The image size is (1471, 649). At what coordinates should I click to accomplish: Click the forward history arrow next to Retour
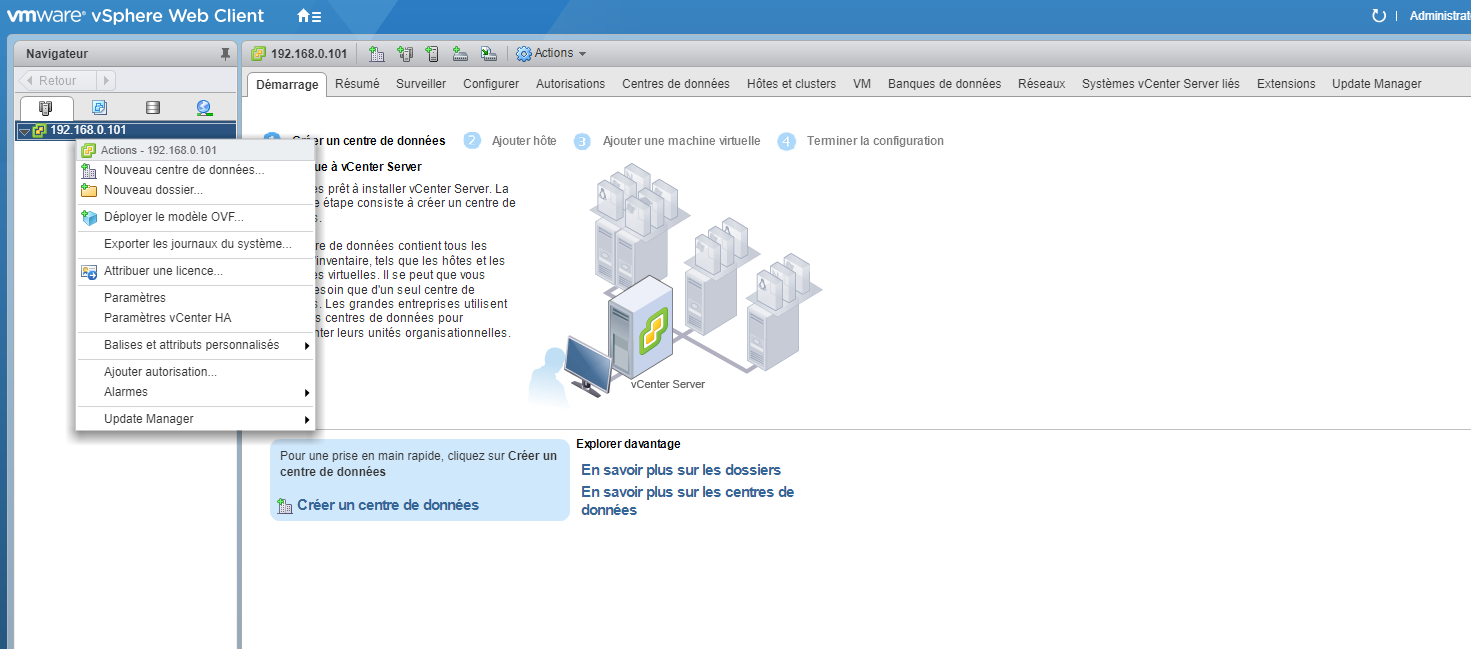(107, 80)
